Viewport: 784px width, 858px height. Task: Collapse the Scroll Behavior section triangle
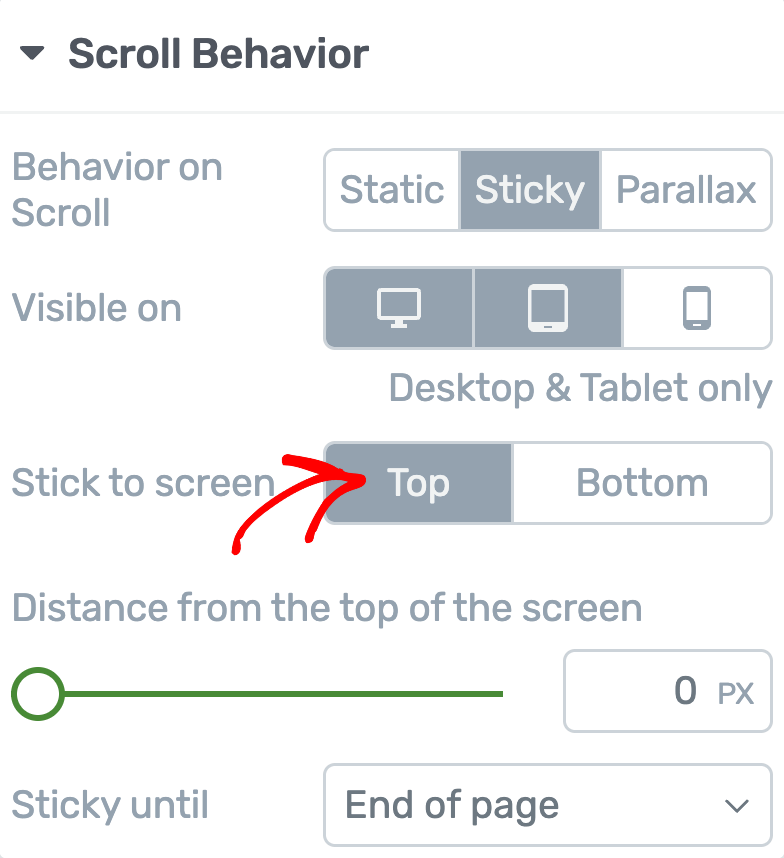[x=32, y=53]
